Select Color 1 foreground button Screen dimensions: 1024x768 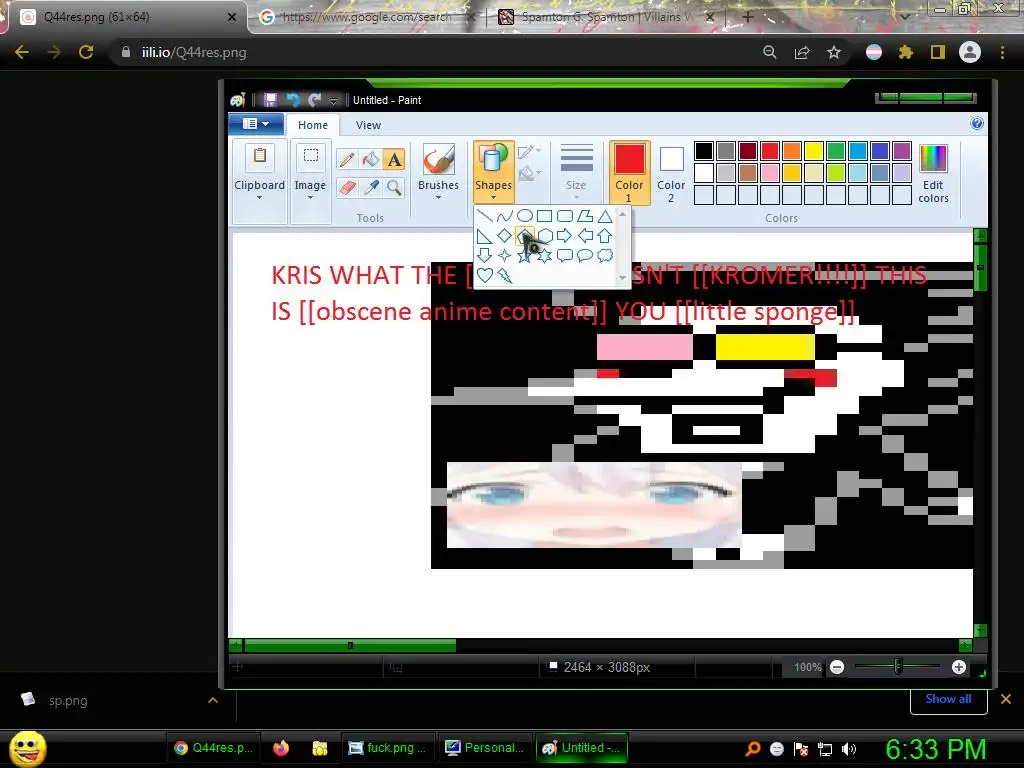click(630, 172)
